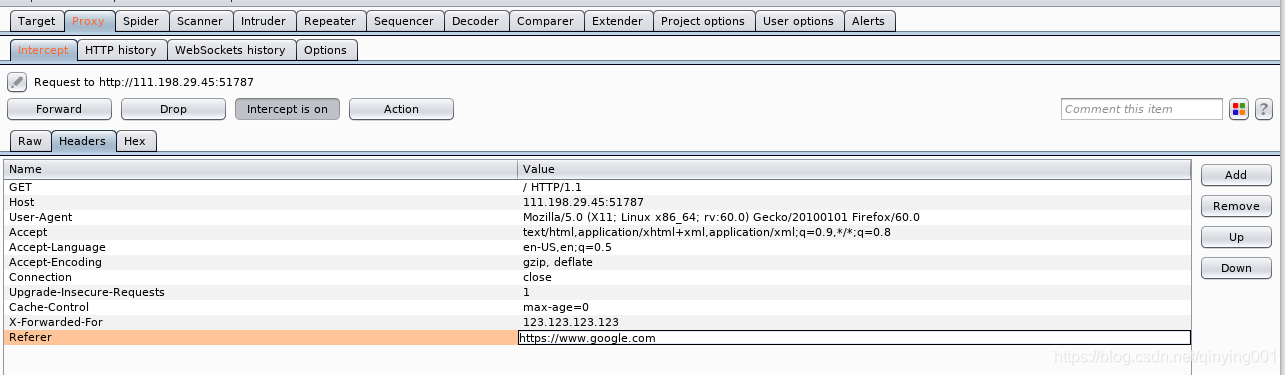
Task: Open the Action menu button
Action: [x=401, y=109]
